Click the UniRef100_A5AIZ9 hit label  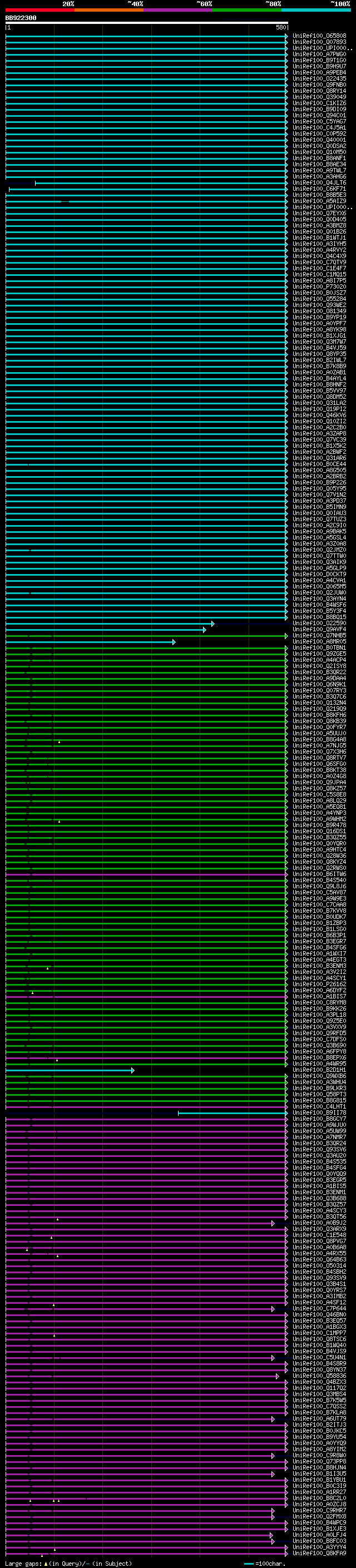coord(319,201)
